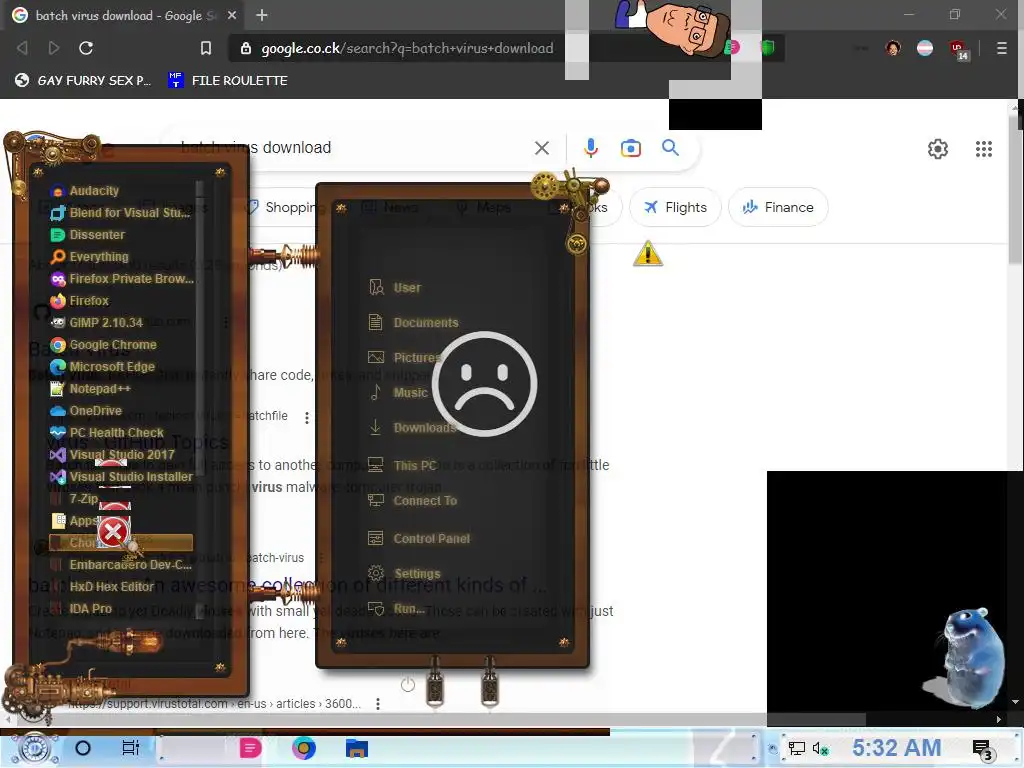Close the 'batch virus download' tab
Image resolution: width=1024 pixels, height=768 pixels.
[232, 15]
